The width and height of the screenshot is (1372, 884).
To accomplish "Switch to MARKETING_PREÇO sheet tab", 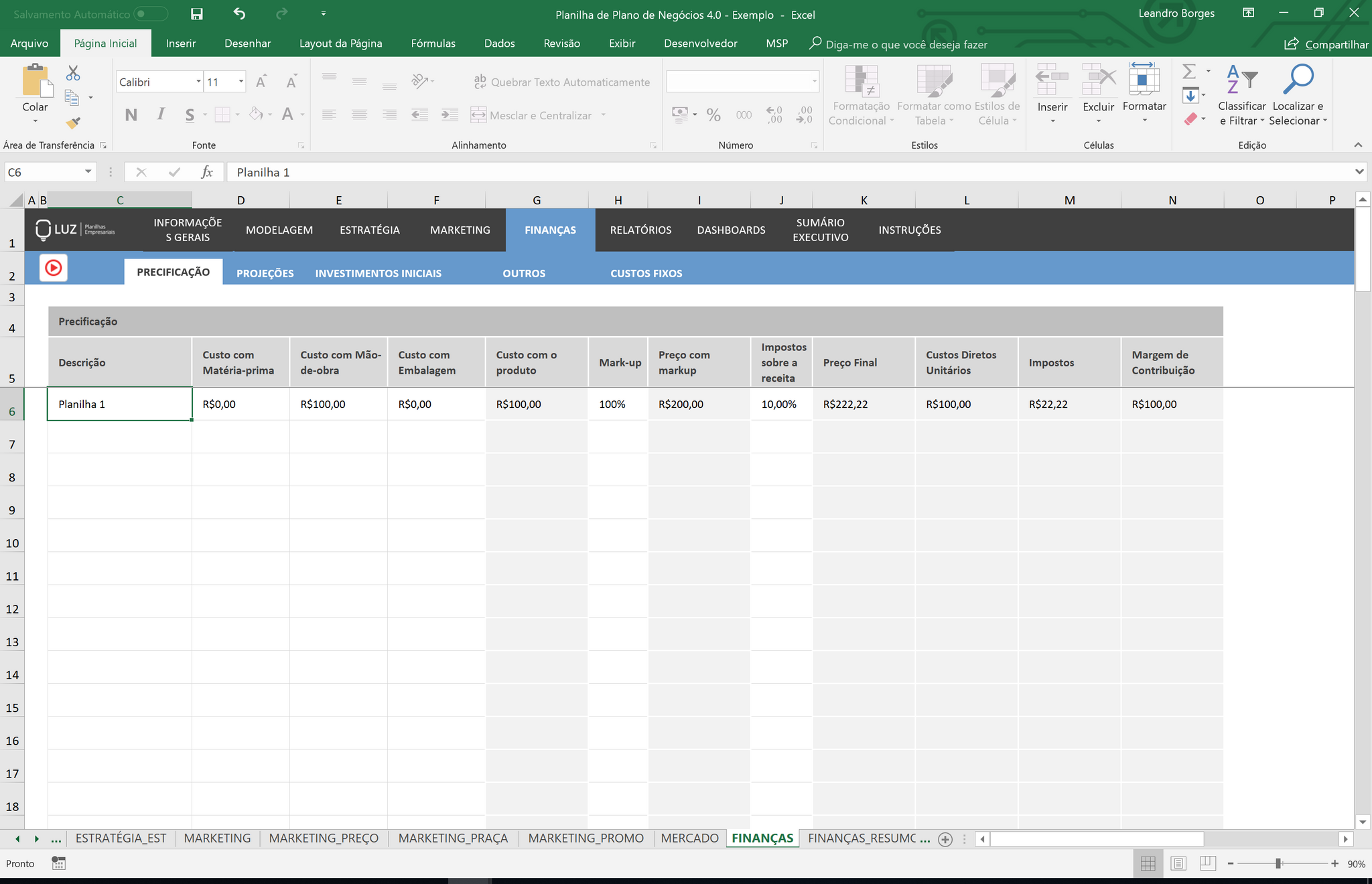I will click(x=324, y=838).
